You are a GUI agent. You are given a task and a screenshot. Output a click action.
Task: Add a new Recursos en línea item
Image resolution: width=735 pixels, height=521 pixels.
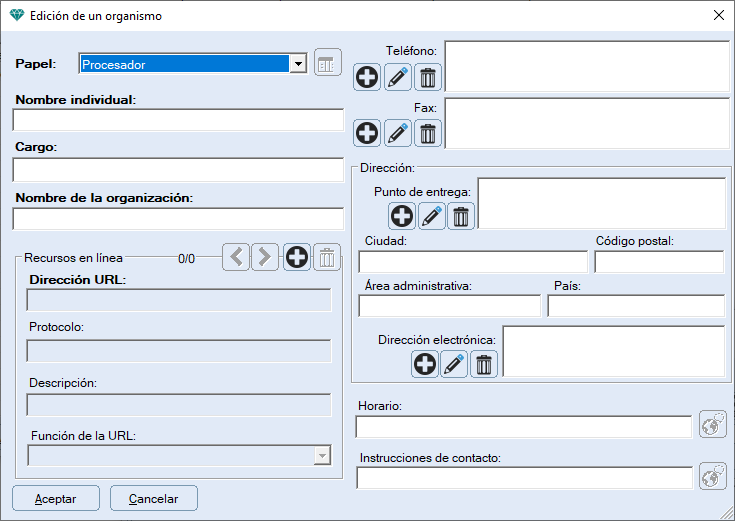tap(297, 257)
